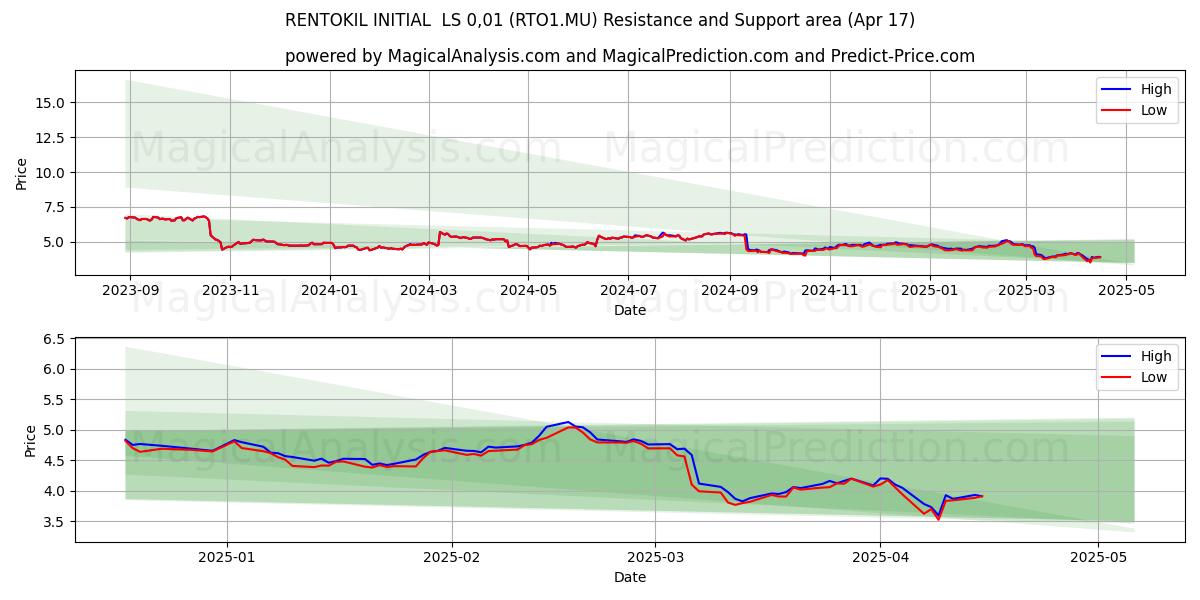Click the "2025-02" tick label on the bottom chart

click(x=452, y=557)
